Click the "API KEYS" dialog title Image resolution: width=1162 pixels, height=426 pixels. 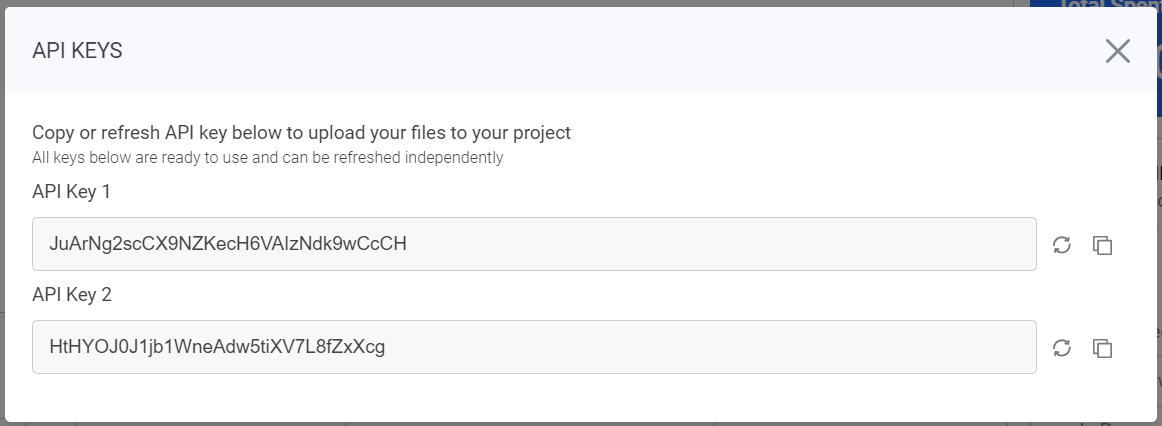77,51
